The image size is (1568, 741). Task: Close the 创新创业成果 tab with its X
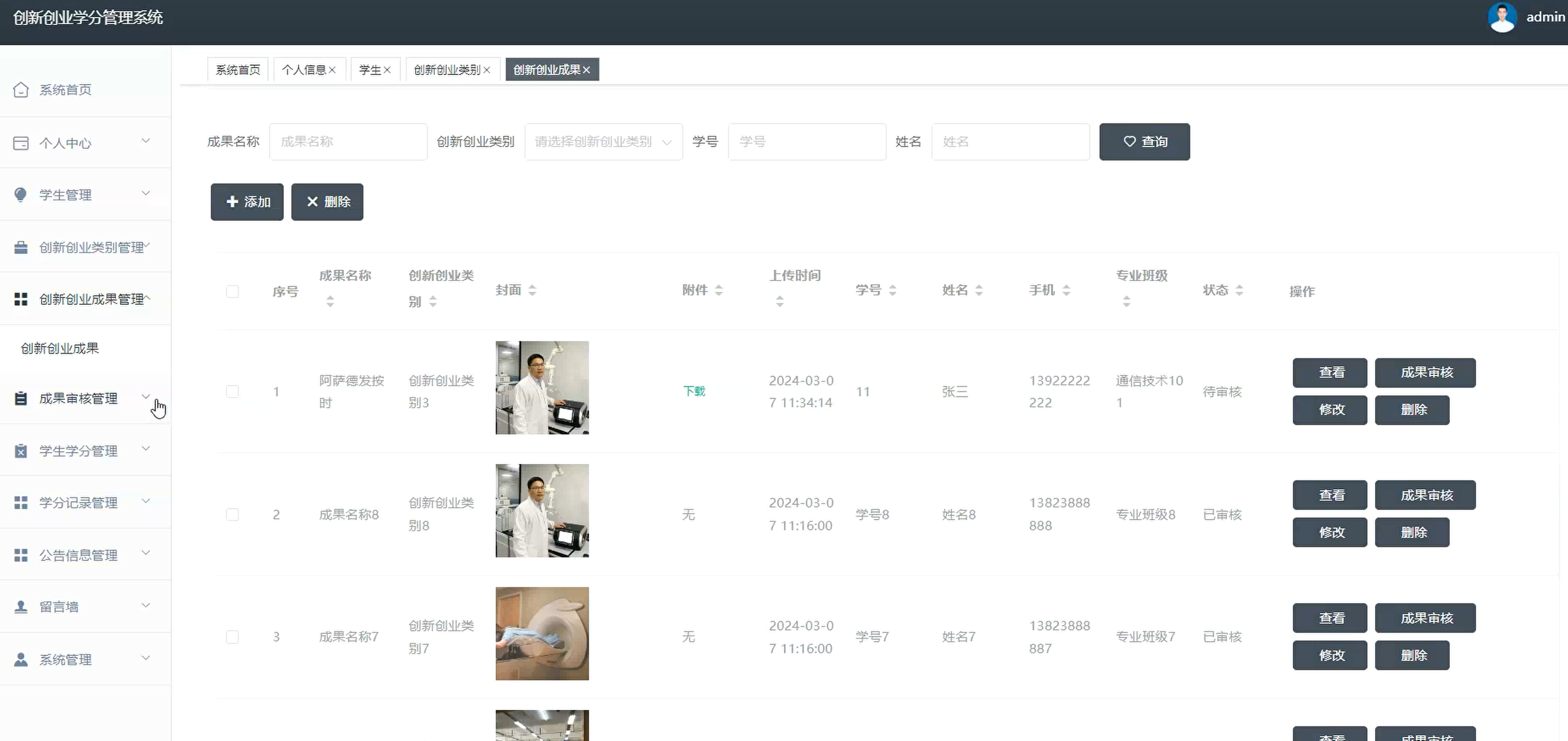click(586, 70)
